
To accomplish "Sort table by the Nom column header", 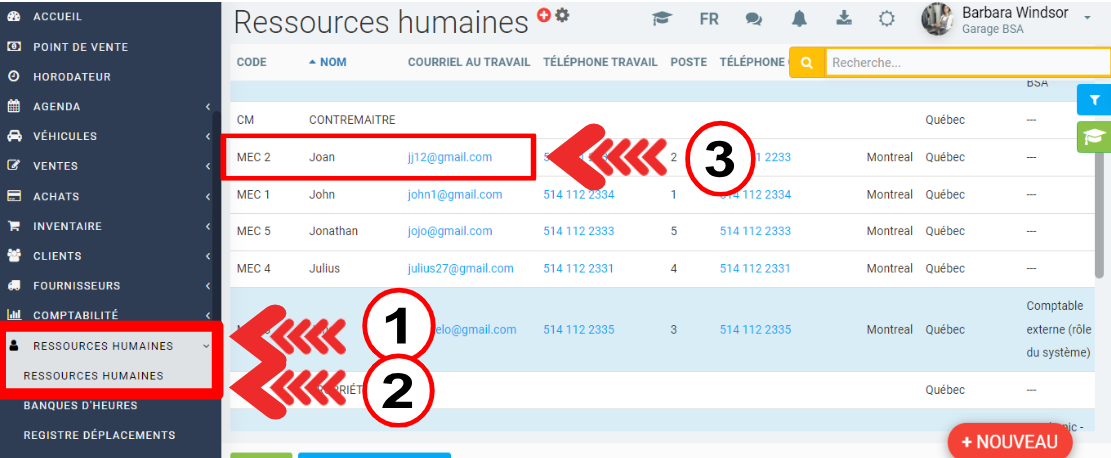I will coord(332,62).
